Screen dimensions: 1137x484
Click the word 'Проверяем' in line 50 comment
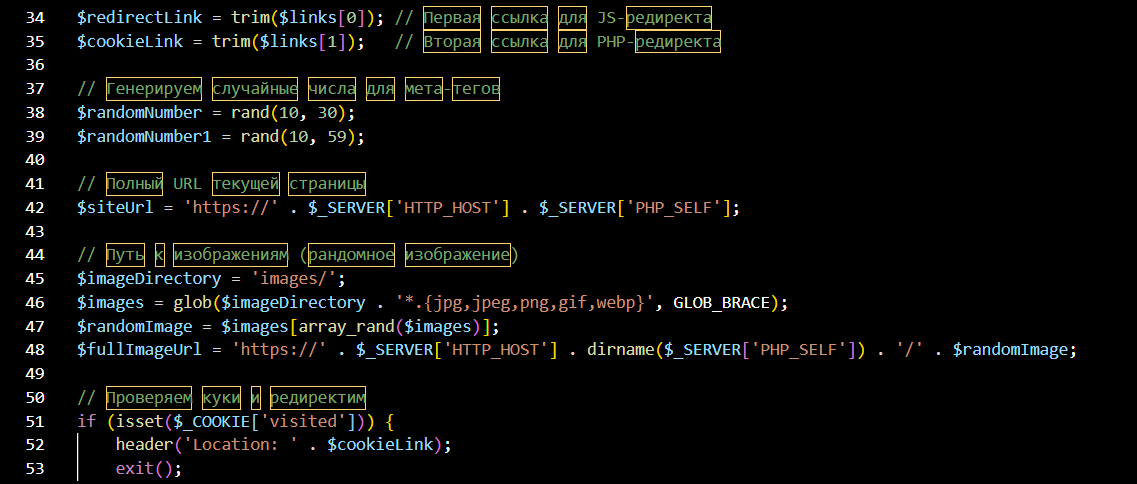(x=149, y=398)
